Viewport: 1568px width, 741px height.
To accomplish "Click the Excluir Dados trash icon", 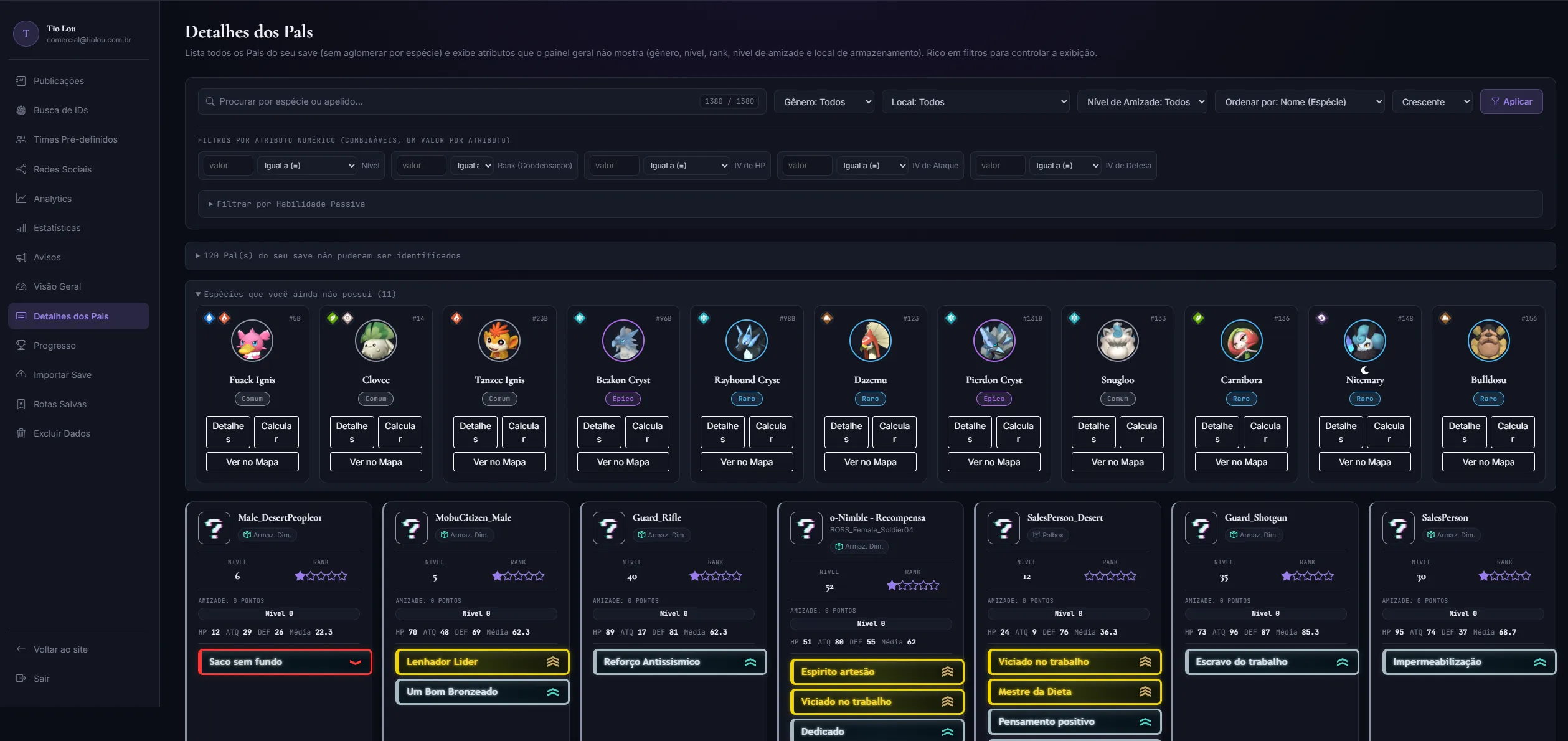I will tap(21, 433).
